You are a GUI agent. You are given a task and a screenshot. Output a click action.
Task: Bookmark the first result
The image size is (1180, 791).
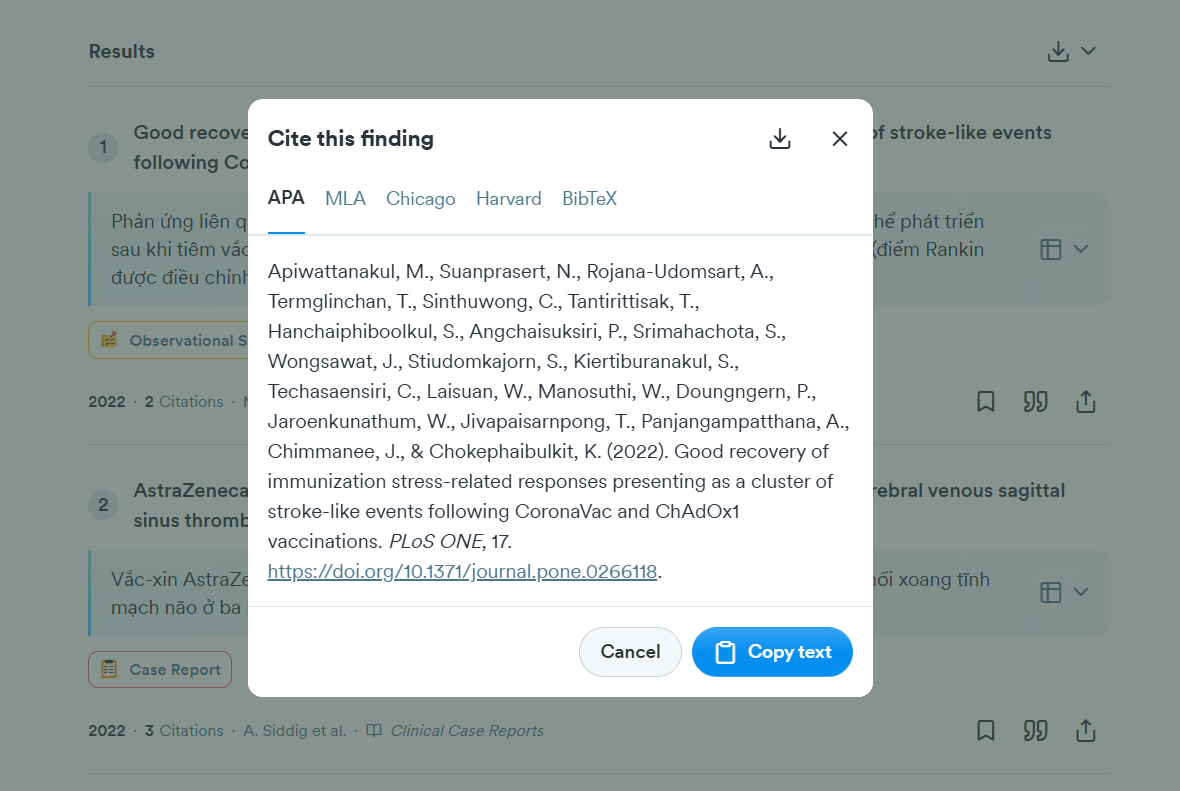pyautogui.click(x=986, y=402)
